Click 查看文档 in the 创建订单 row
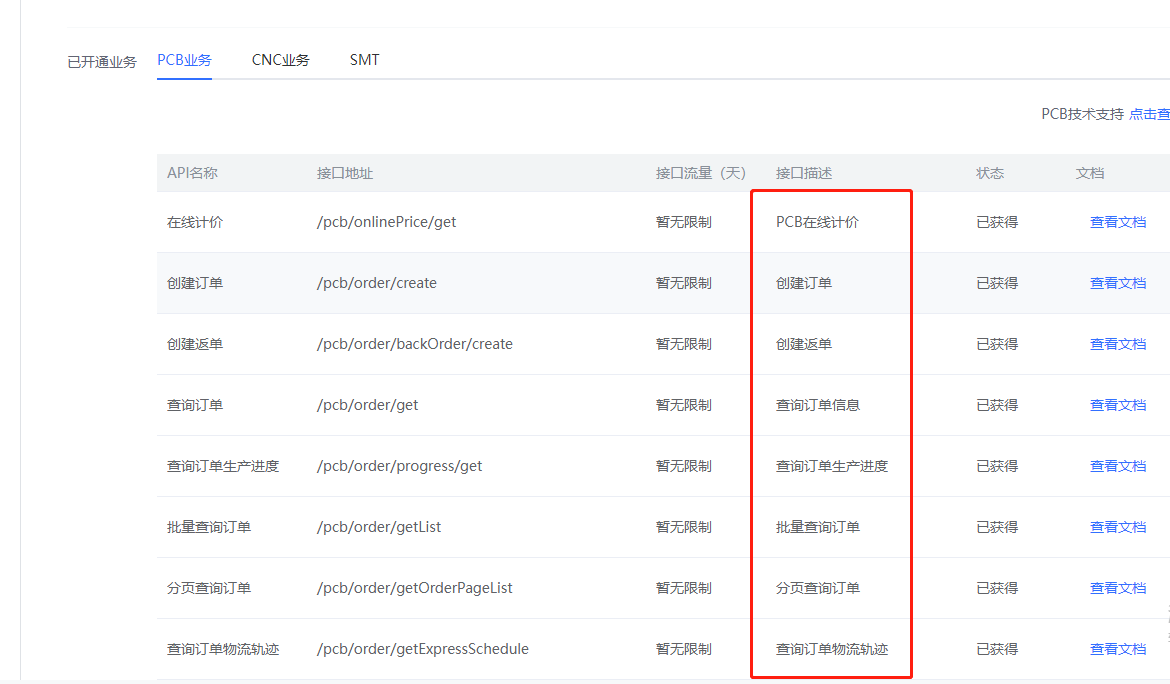 pyautogui.click(x=1117, y=283)
